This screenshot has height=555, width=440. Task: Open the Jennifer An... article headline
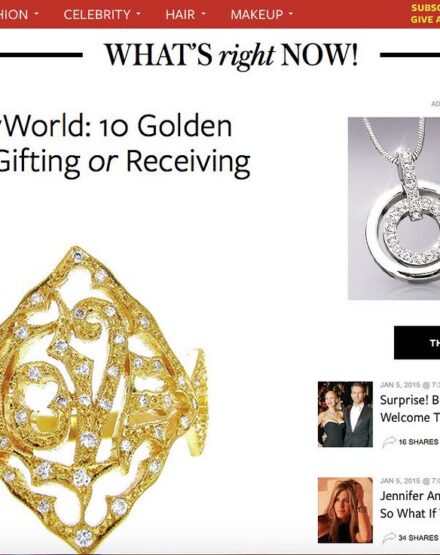pyautogui.click(x=410, y=504)
